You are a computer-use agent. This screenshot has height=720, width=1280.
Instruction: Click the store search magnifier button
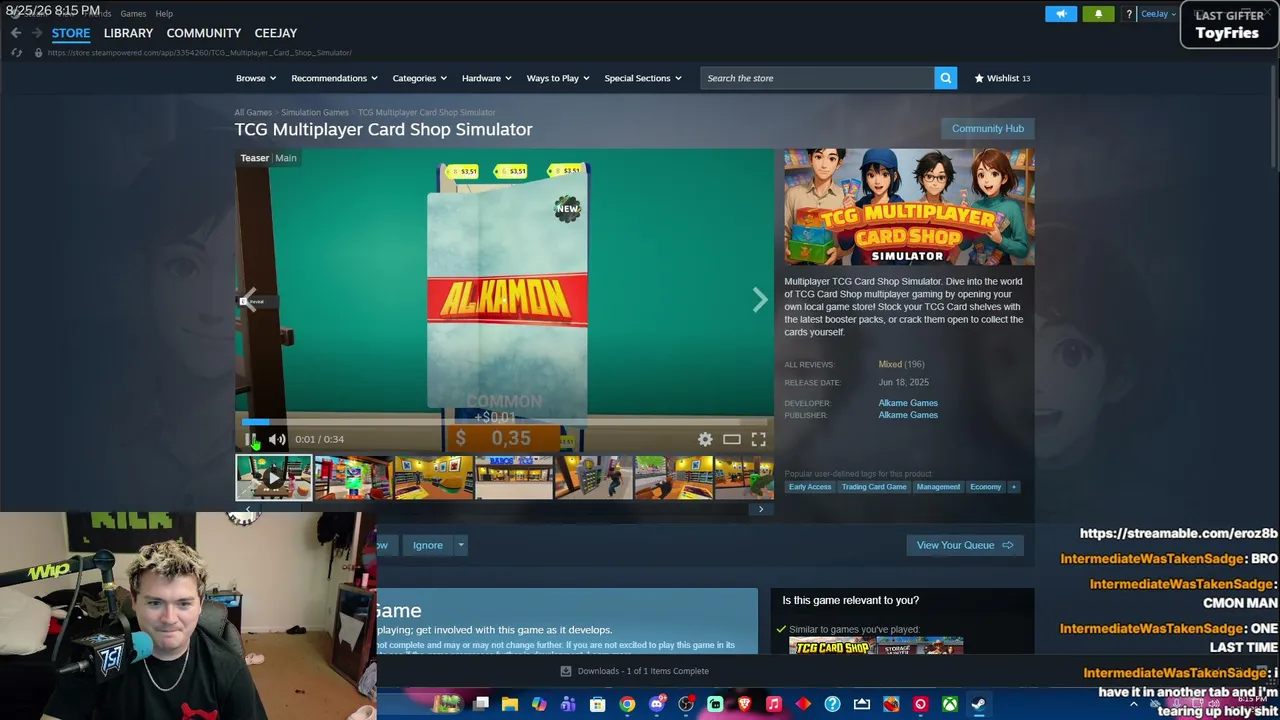[945, 78]
